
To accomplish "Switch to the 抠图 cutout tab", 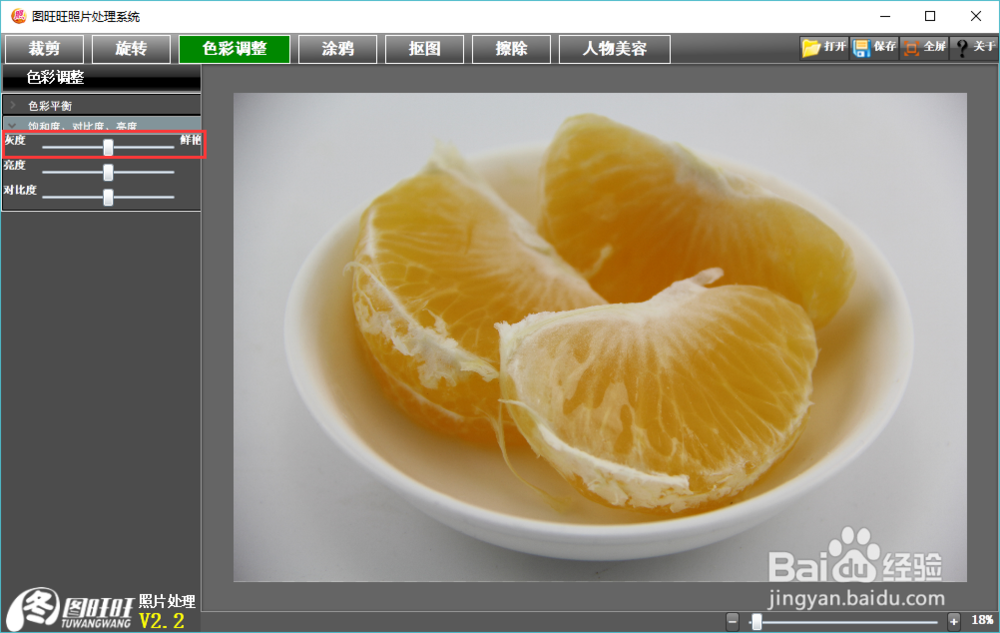I will tap(424, 49).
